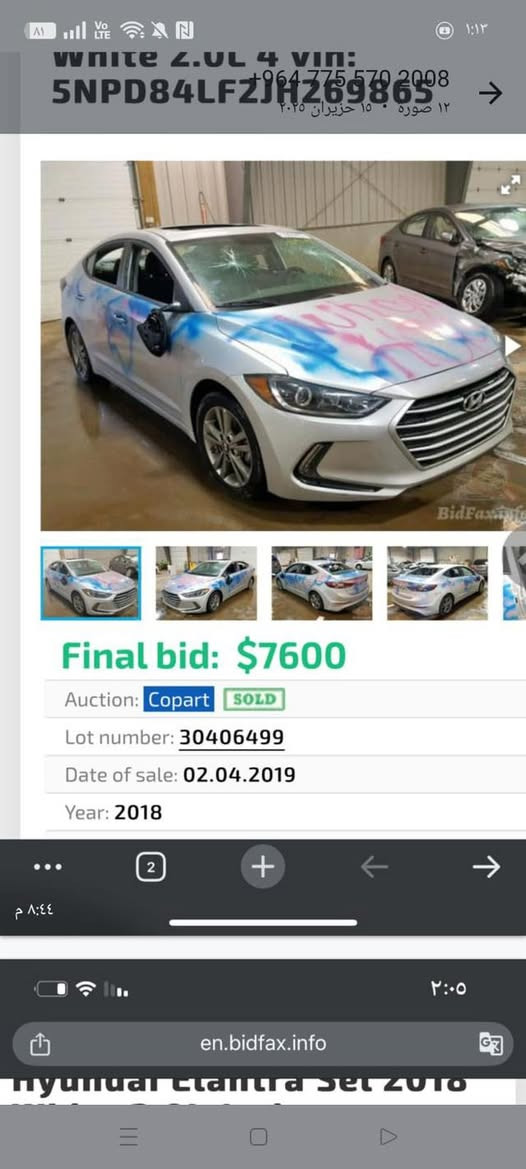This screenshot has width=526, height=1169.
Task: Add a new browser tab with plus button
Action: (x=262, y=866)
